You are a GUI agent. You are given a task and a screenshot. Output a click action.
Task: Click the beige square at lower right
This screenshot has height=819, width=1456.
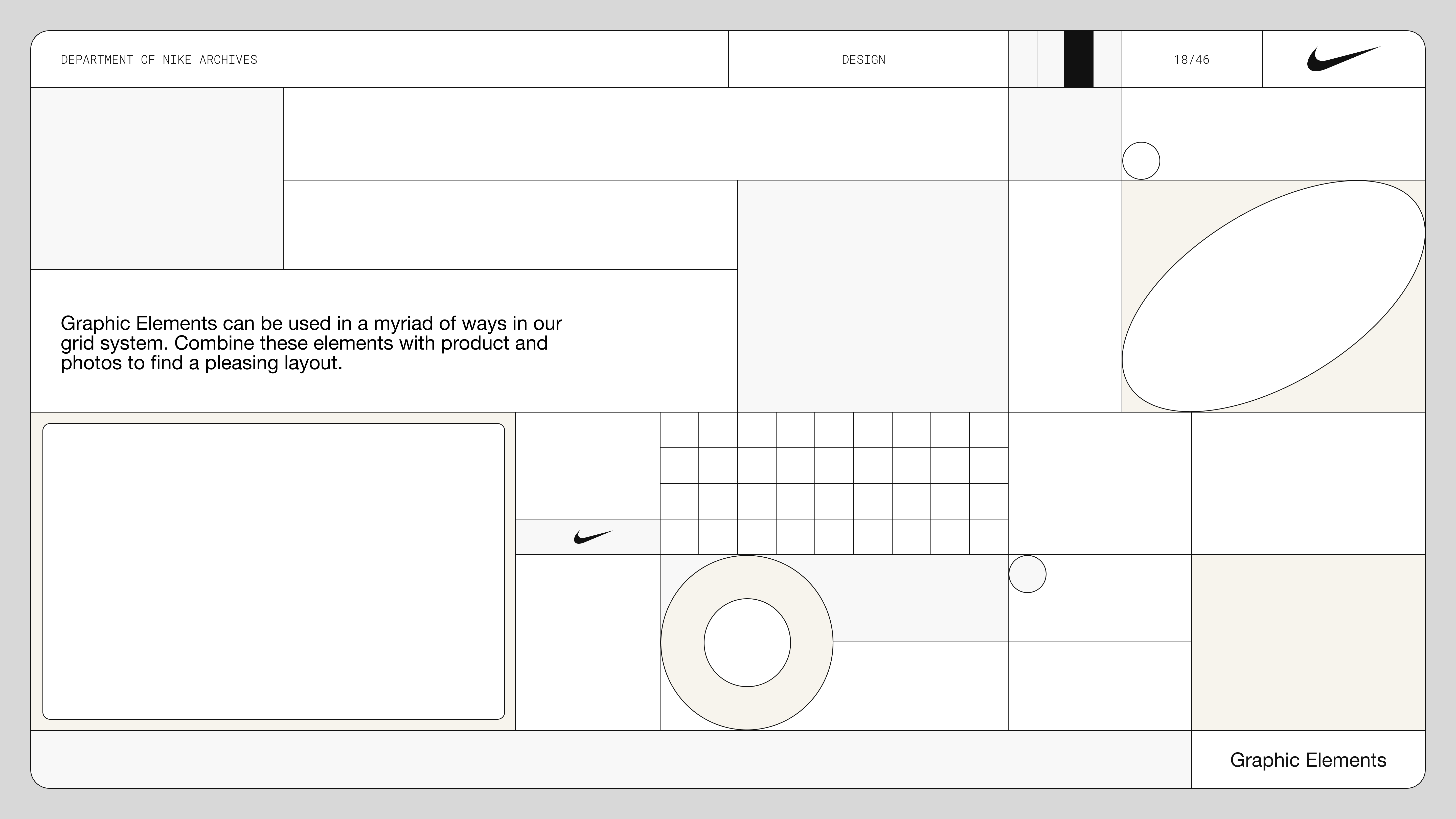(x=1308, y=643)
